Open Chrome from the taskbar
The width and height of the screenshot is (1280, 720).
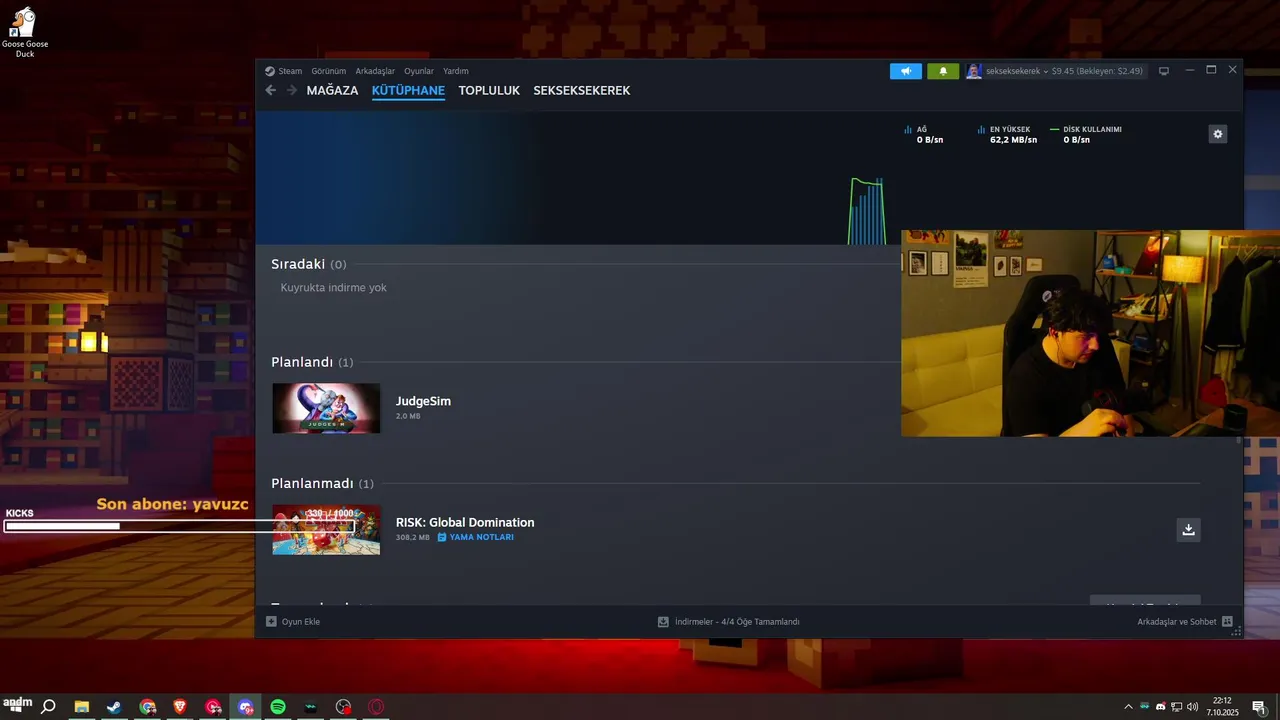click(148, 707)
